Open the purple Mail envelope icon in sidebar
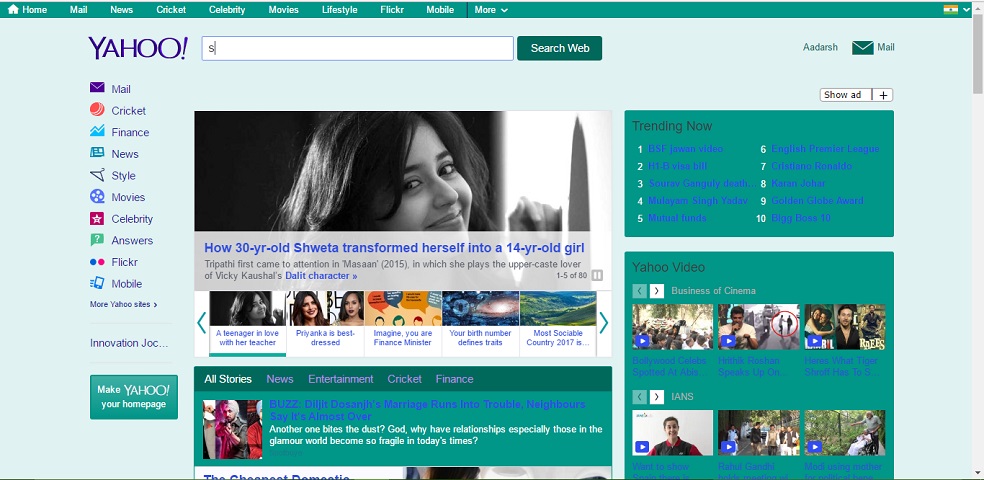This screenshot has height=480, width=984. point(97,88)
